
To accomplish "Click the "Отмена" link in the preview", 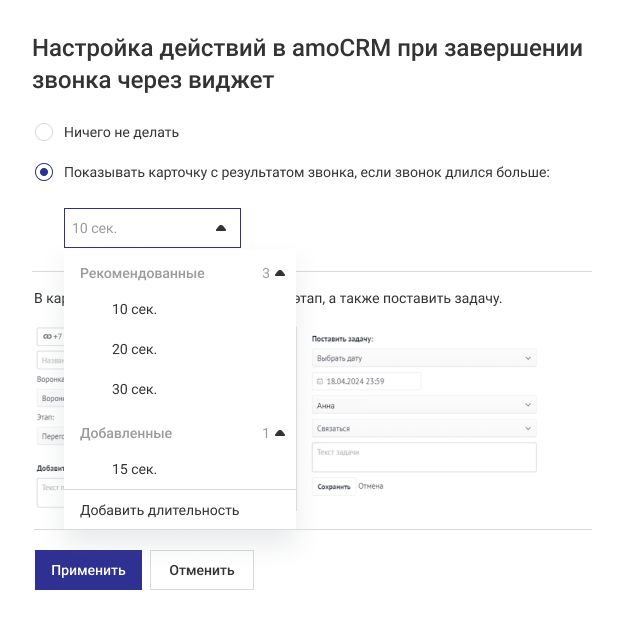I will point(370,486).
